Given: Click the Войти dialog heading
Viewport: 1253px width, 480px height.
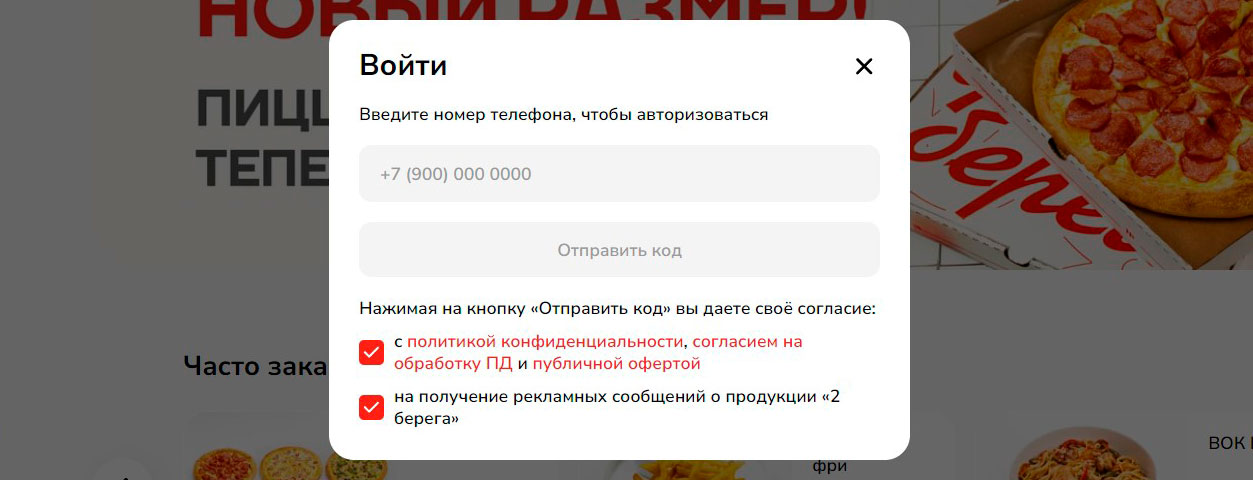Looking at the screenshot, I should click(403, 66).
